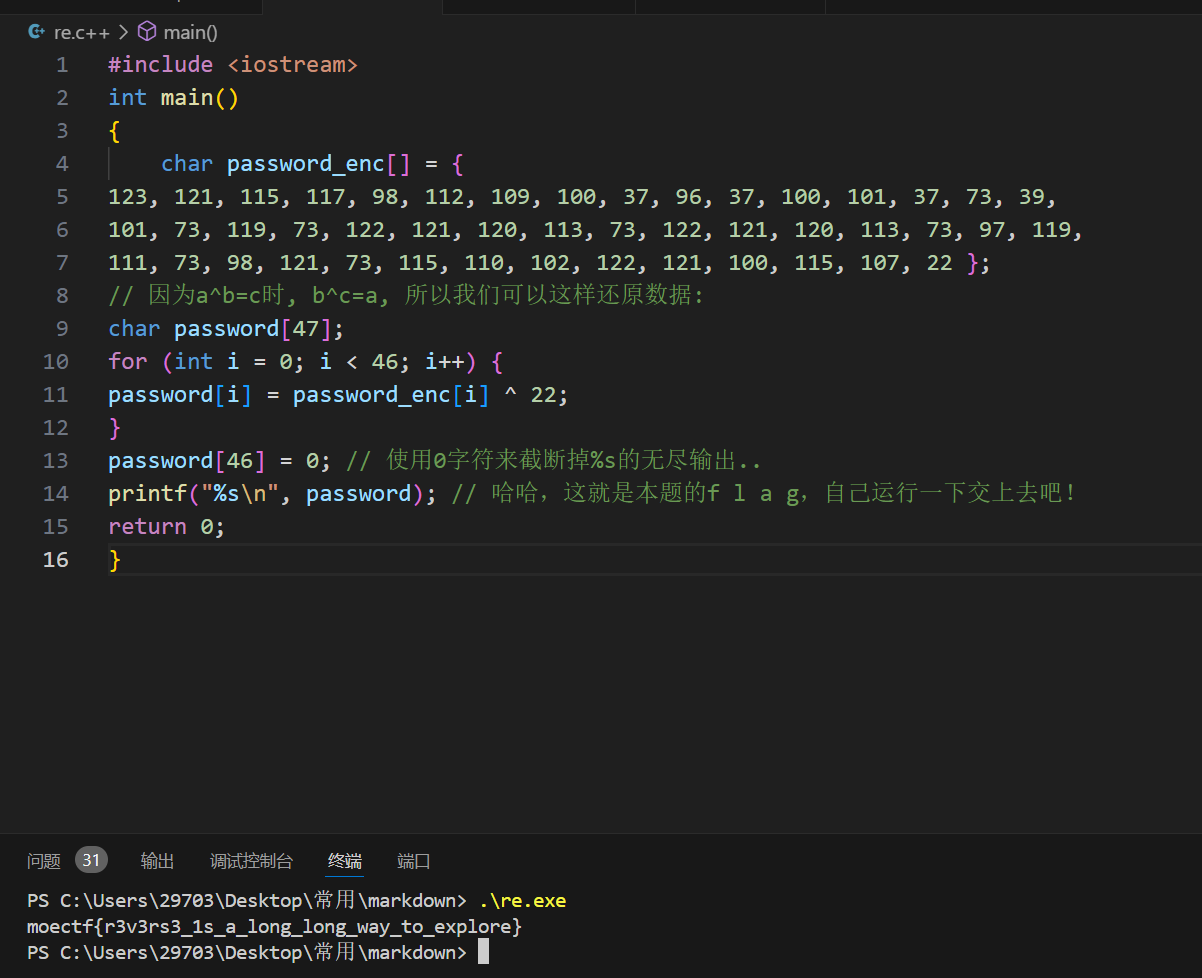Click the breadcrumb chevron separator after re.c++
The height and width of the screenshot is (978, 1202).
[x=123, y=31]
